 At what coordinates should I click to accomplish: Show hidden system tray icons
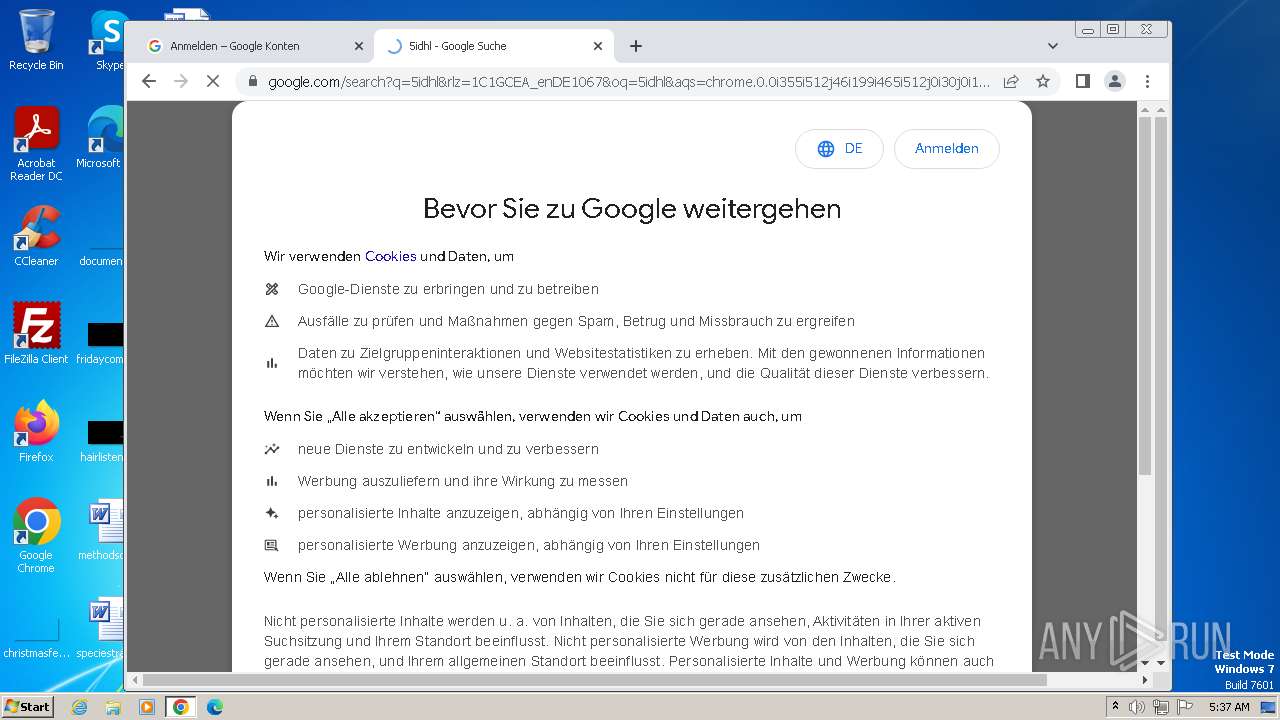tap(1115, 707)
